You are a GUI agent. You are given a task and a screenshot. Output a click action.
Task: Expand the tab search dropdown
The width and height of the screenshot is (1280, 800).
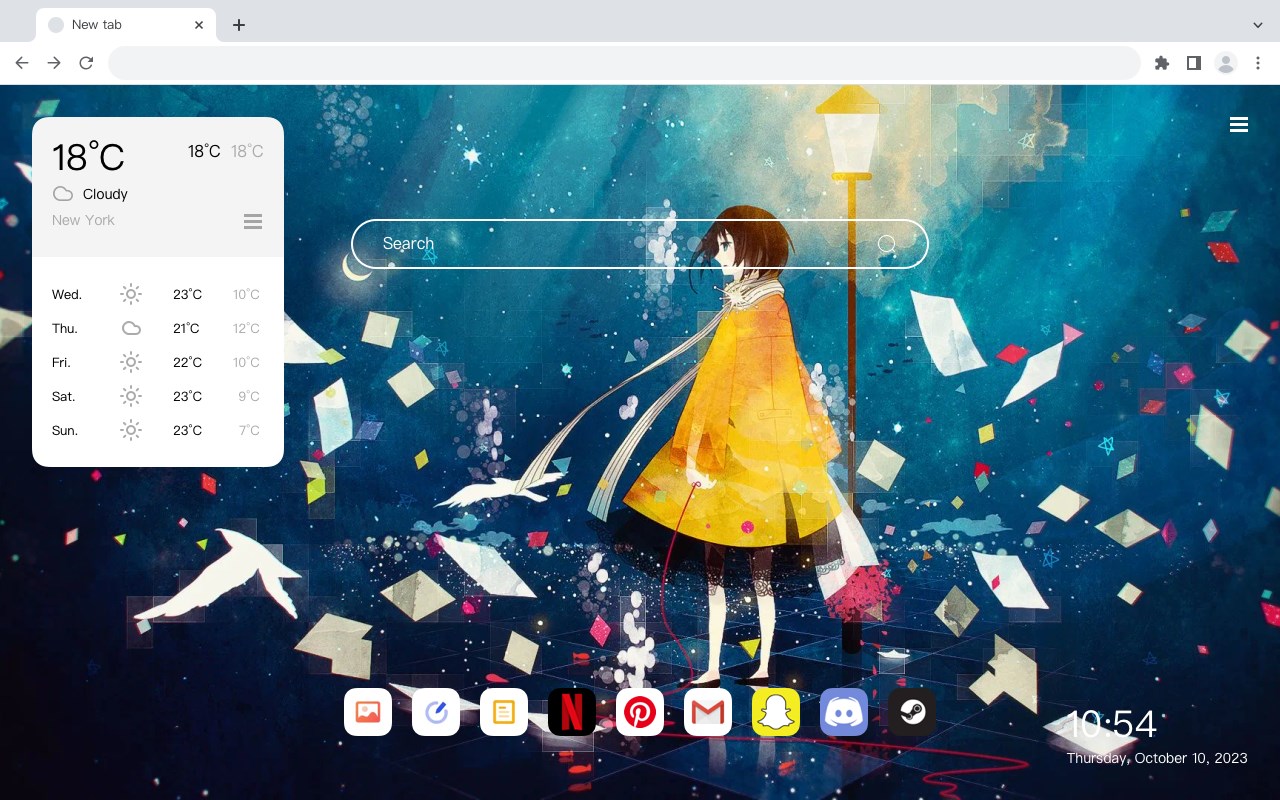[x=1258, y=25]
